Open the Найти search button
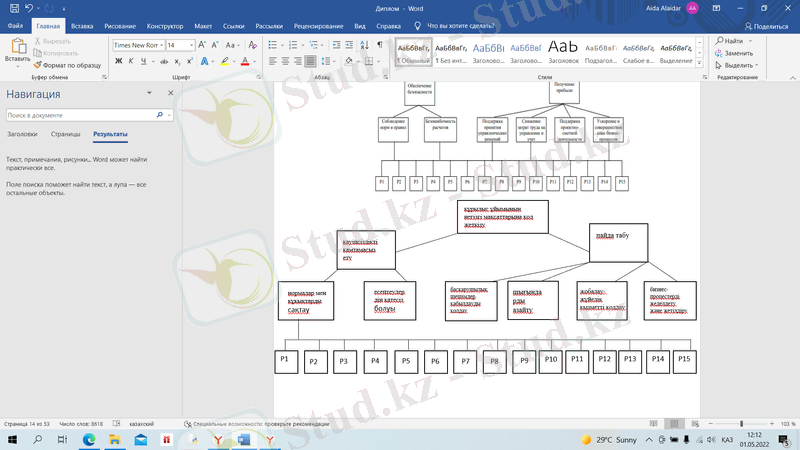Viewport: 800px width, 450px height. (729, 41)
